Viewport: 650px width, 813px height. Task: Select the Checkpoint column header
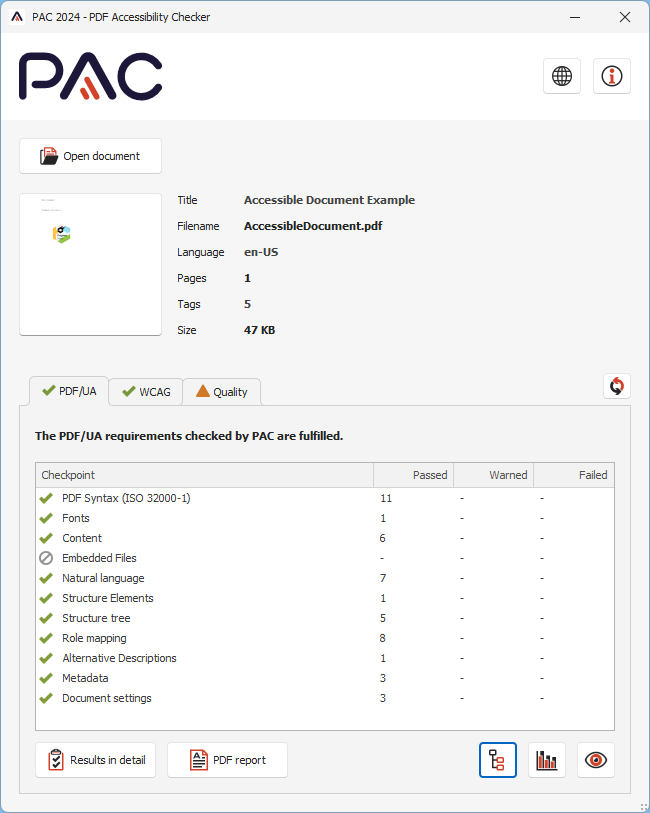(x=204, y=475)
